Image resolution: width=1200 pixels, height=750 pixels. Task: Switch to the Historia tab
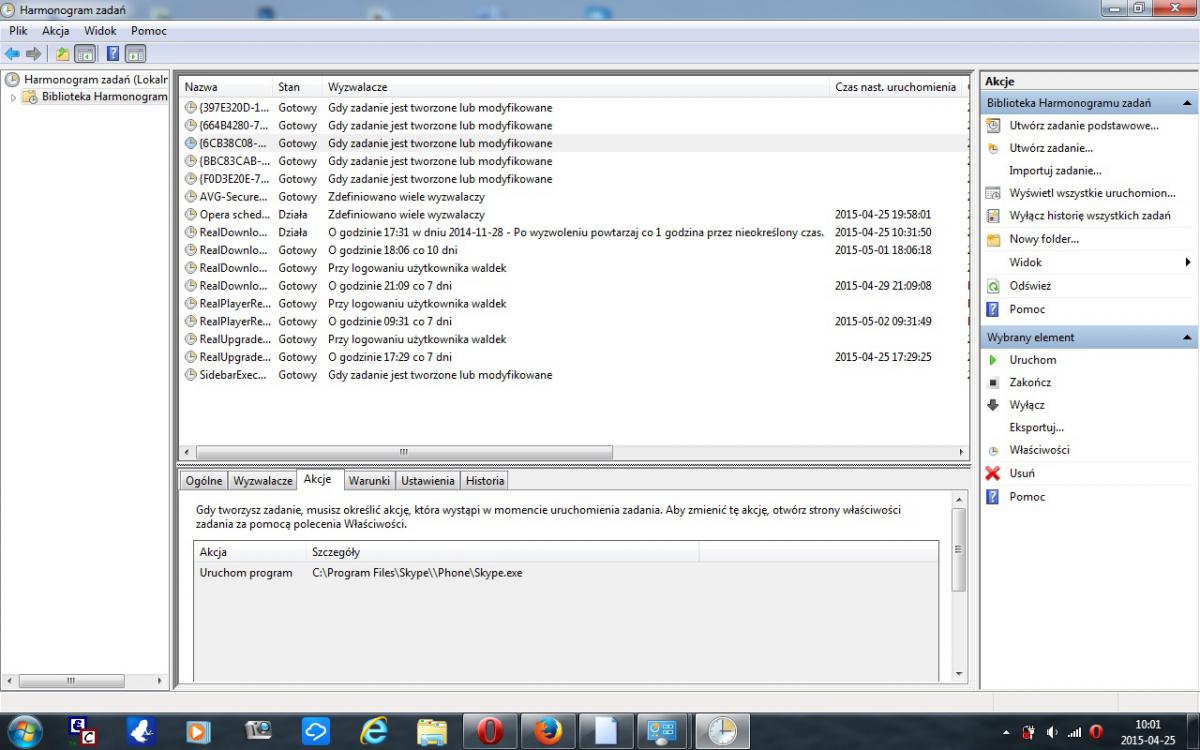(x=485, y=481)
